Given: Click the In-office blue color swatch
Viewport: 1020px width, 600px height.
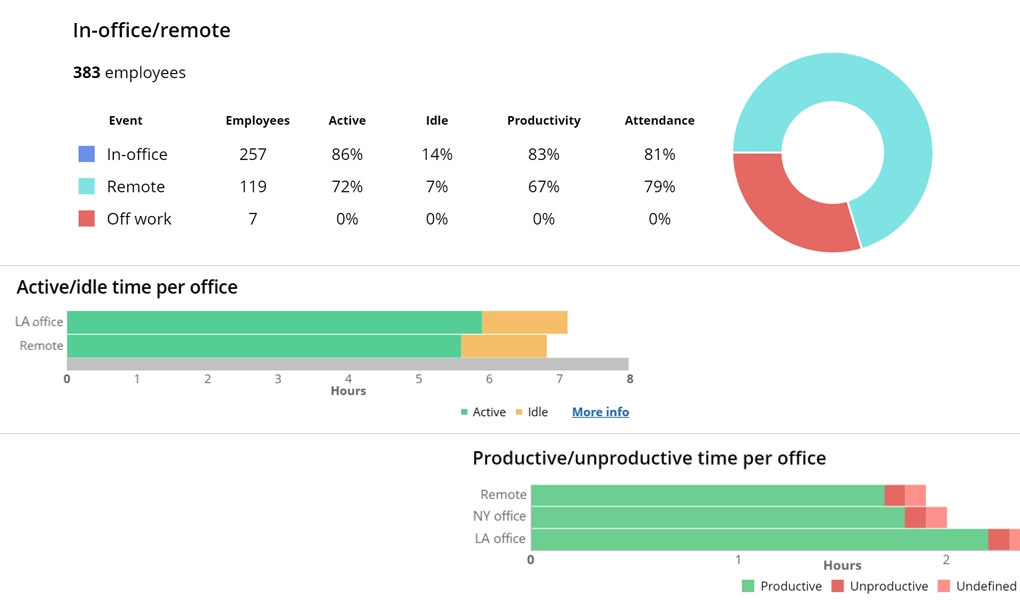Looking at the screenshot, I should pyautogui.click(x=86, y=154).
